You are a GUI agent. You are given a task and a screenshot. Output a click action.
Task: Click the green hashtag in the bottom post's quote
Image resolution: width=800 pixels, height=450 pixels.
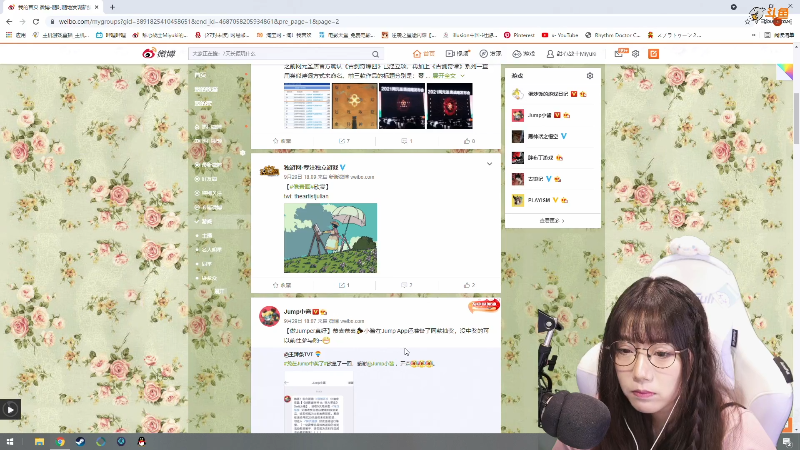tap(303, 364)
